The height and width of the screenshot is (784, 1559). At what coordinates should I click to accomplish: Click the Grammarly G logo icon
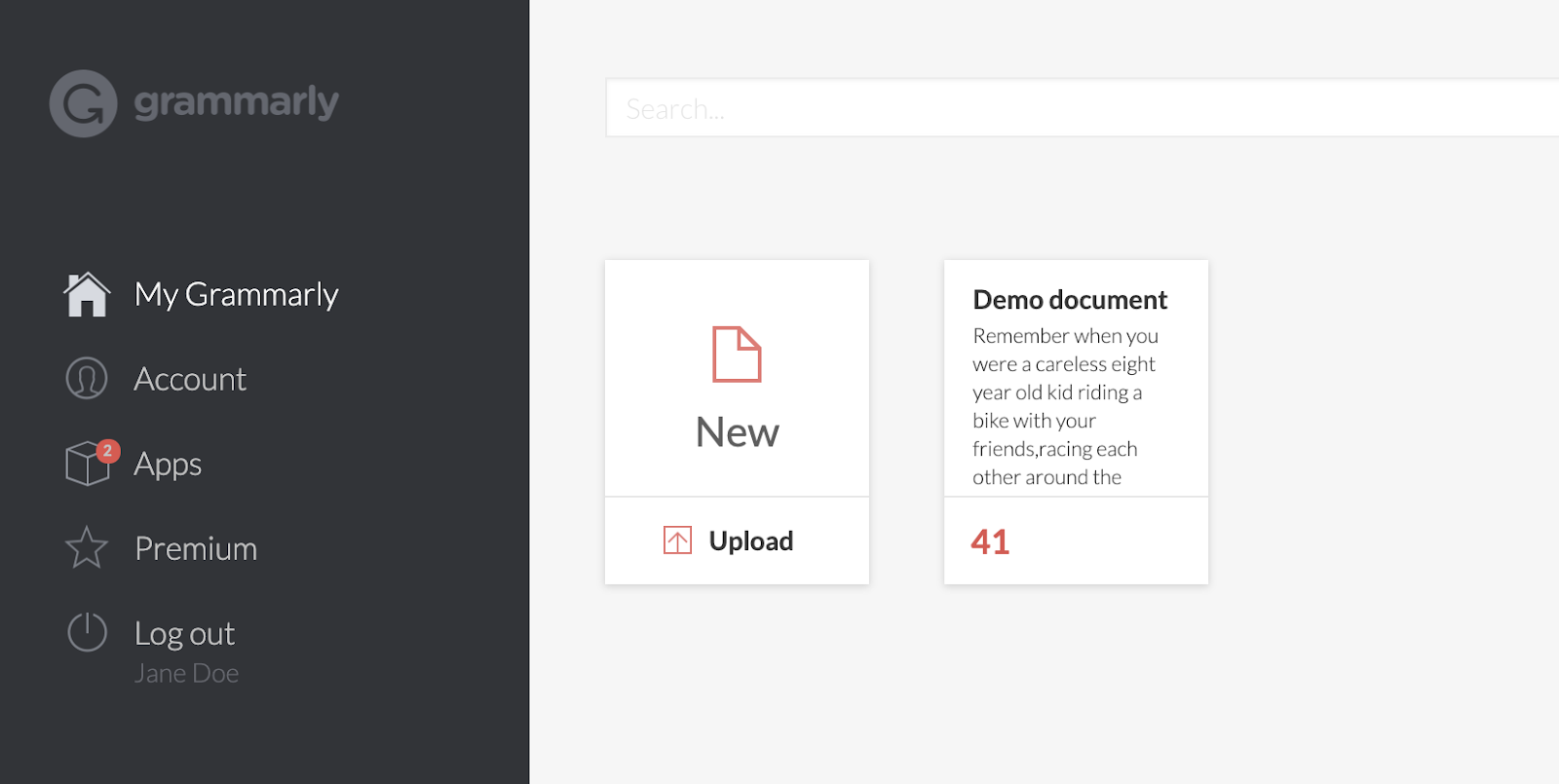[83, 103]
